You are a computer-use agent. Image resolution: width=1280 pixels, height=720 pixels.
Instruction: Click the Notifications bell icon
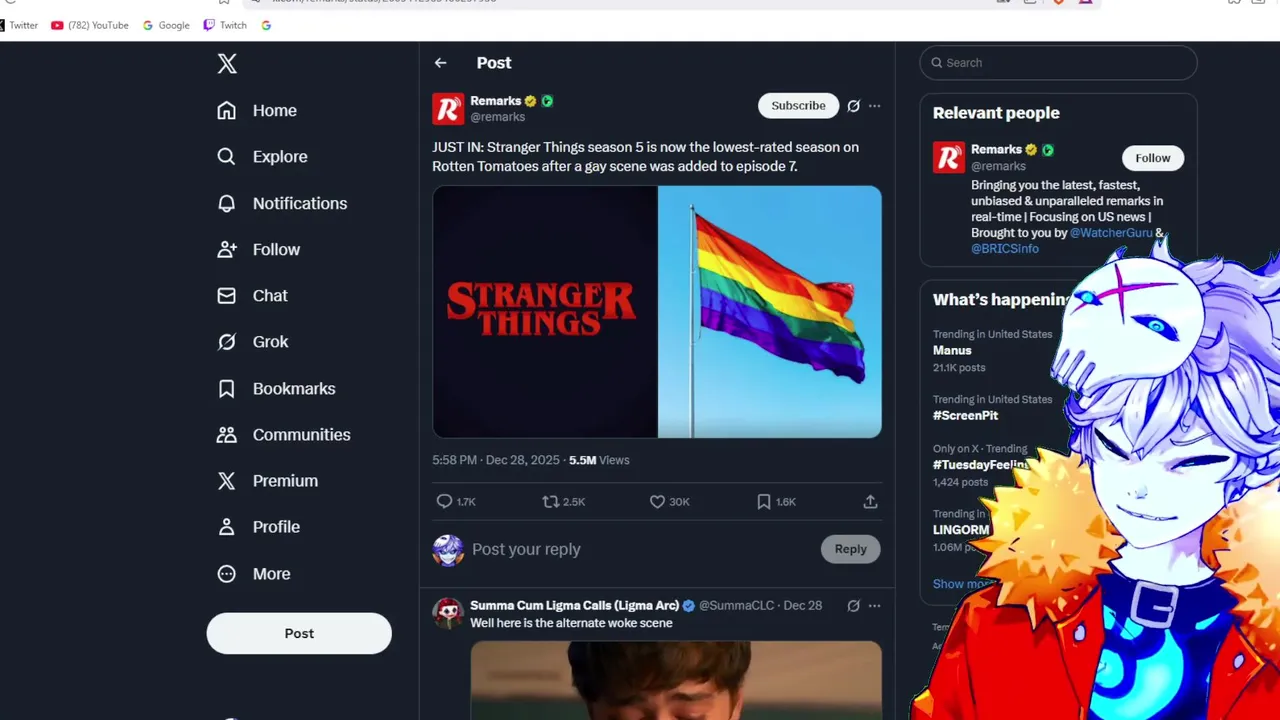coord(227,203)
